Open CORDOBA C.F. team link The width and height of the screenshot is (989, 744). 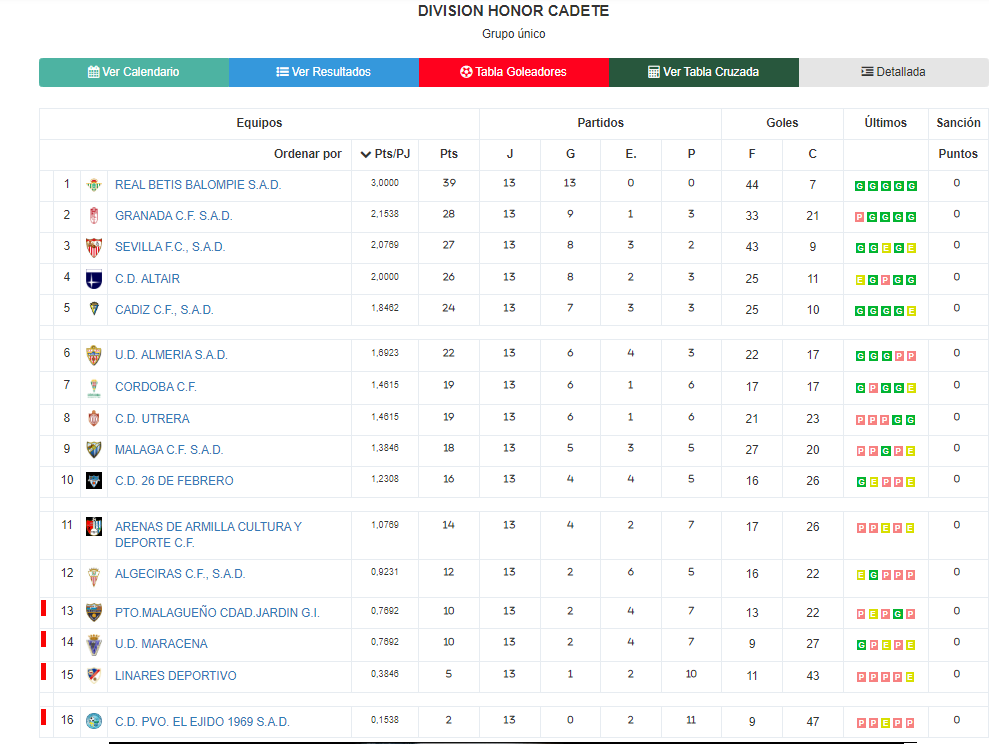156,387
